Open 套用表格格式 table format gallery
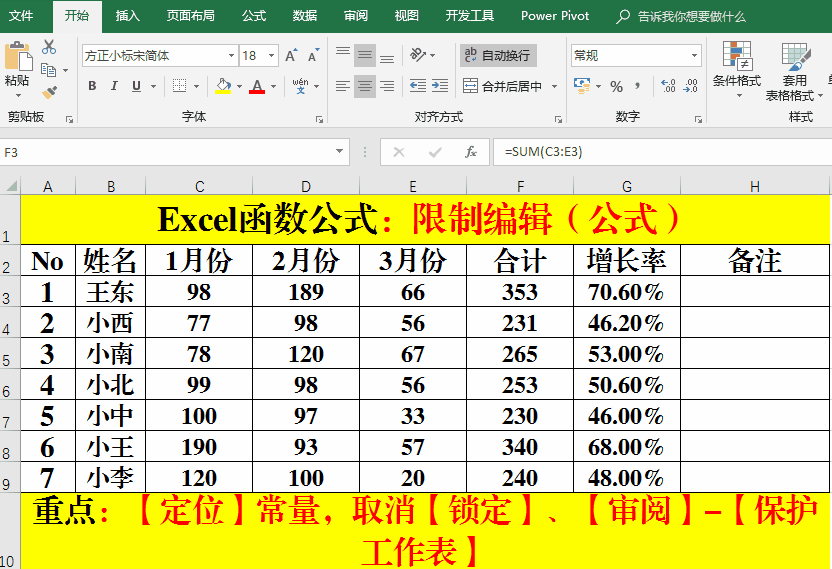The height and width of the screenshot is (569, 832). [794, 71]
